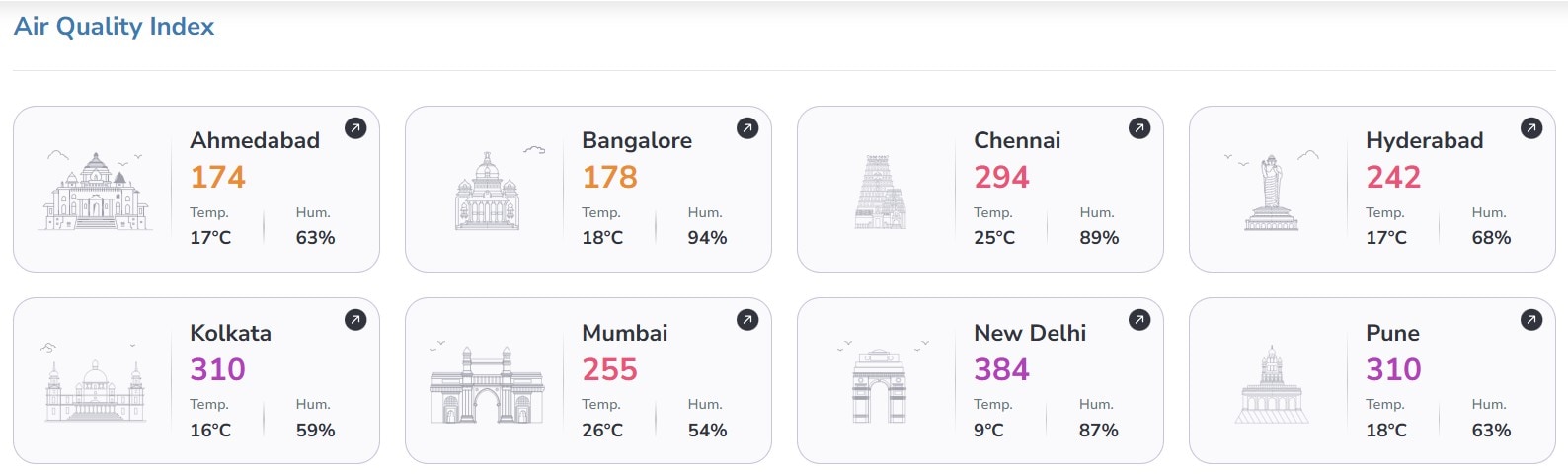Open Hyderabad details via arrow icon
The height and width of the screenshot is (475, 1568).
(1531, 128)
